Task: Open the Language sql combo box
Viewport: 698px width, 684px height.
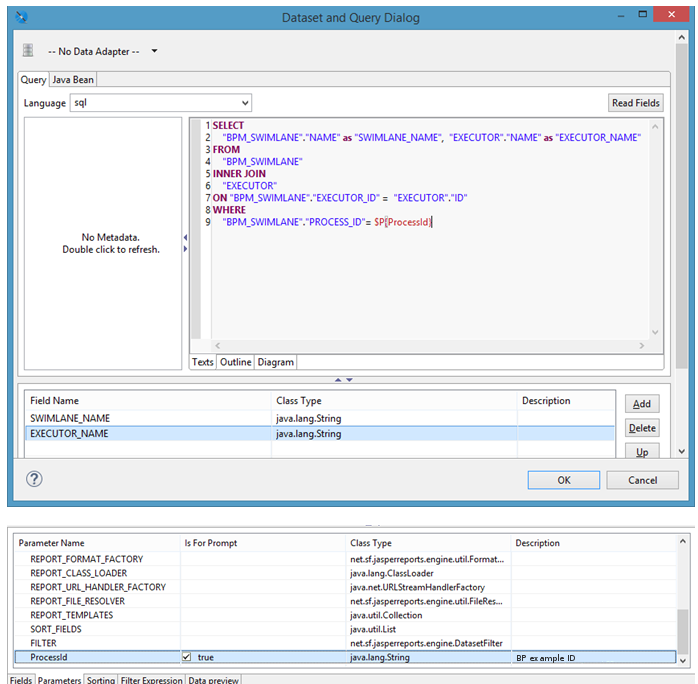Action: pyautogui.click(x=160, y=103)
